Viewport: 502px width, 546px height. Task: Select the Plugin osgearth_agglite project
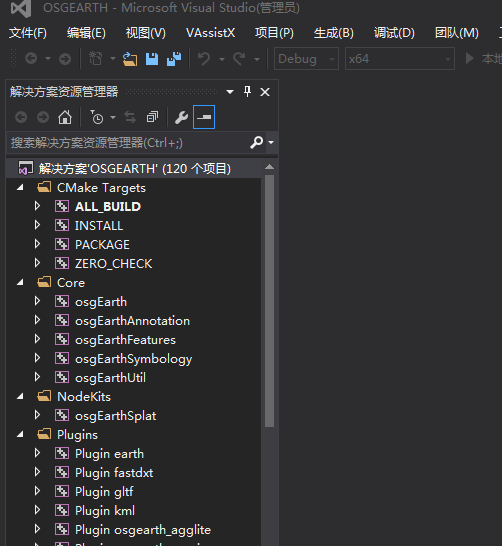coord(143,530)
